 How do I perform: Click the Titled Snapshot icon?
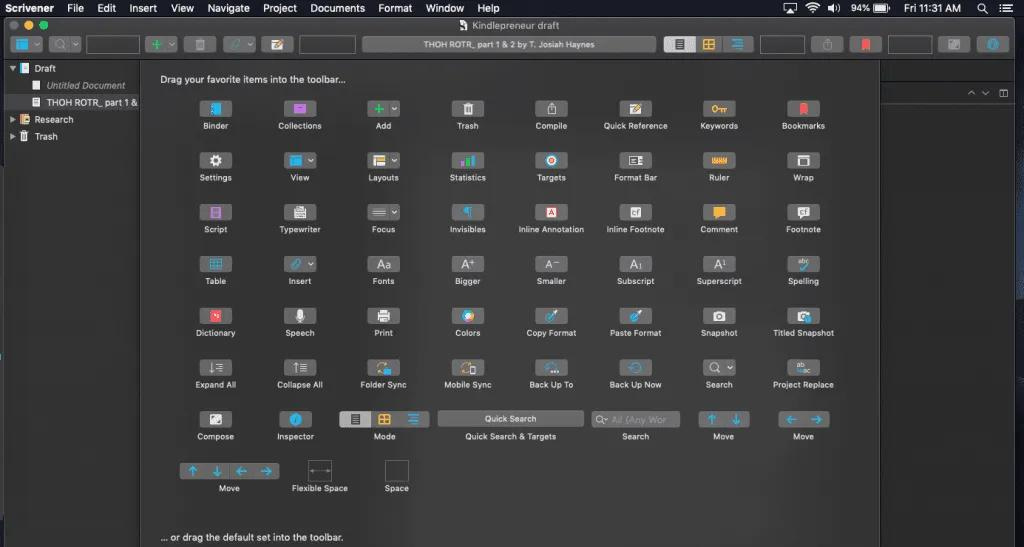coord(803,316)
